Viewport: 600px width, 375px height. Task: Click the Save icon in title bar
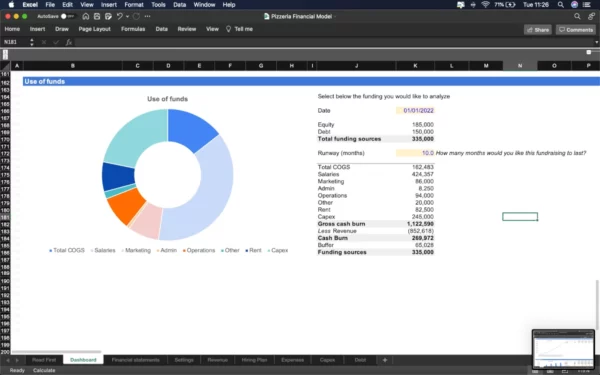click(x=97, y=16)
